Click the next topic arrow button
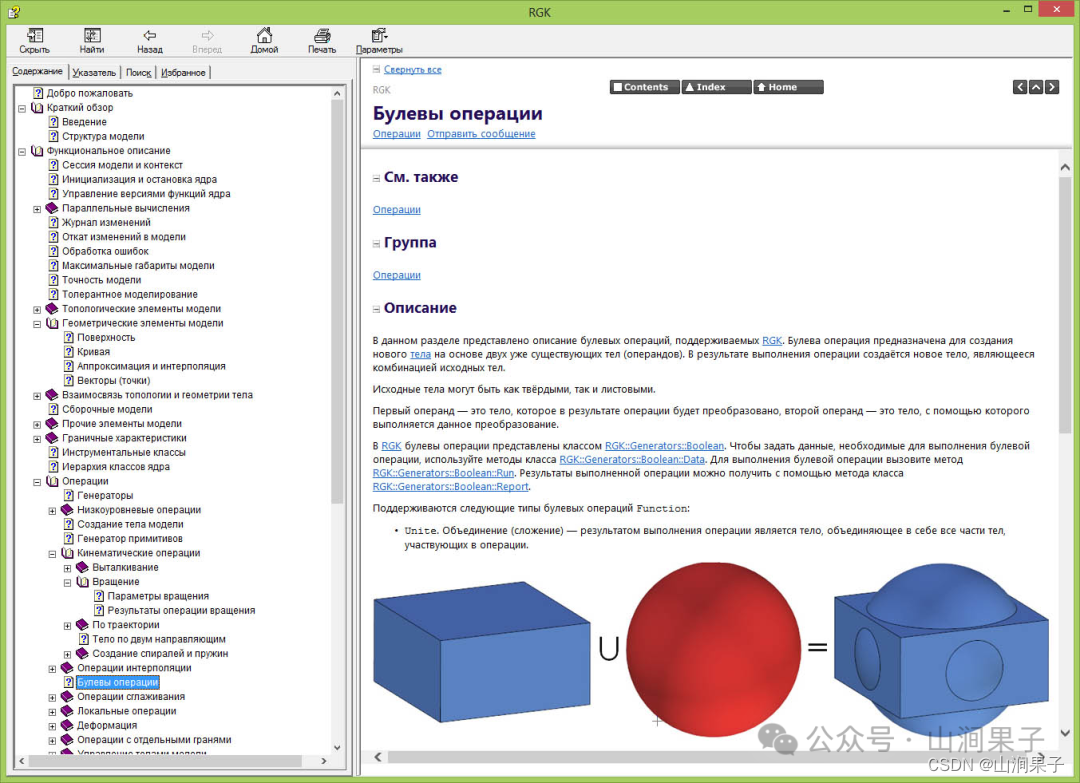Viewport: 1080px width, 783px height. (x=1052, y=87)
